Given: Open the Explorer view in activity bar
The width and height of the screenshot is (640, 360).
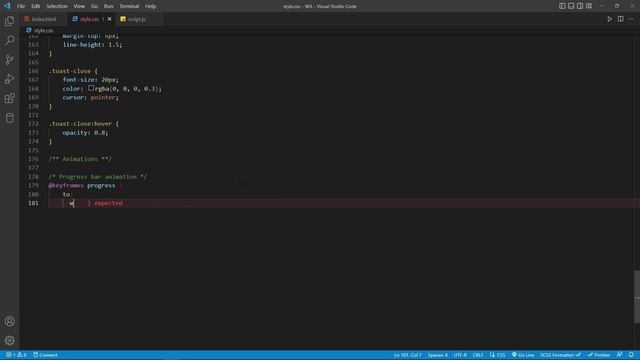Looking at the screenshot, I should coord(9,21).
